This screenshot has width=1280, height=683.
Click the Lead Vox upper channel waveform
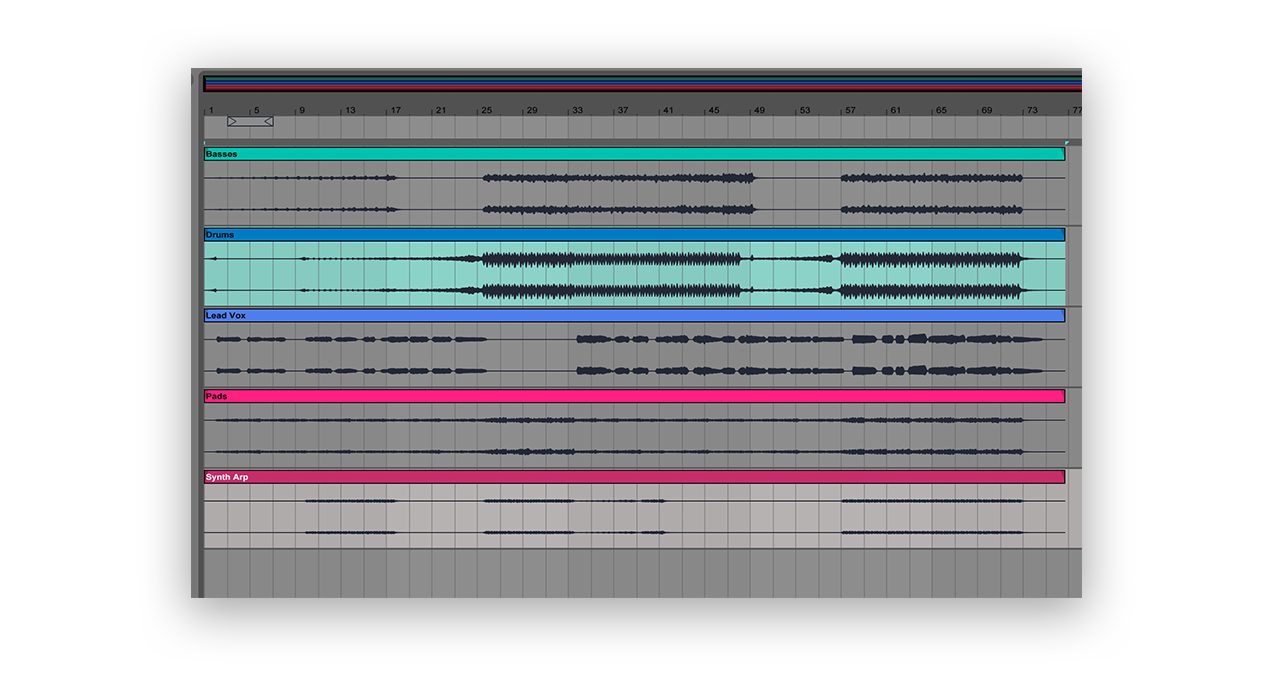point(635,339)
